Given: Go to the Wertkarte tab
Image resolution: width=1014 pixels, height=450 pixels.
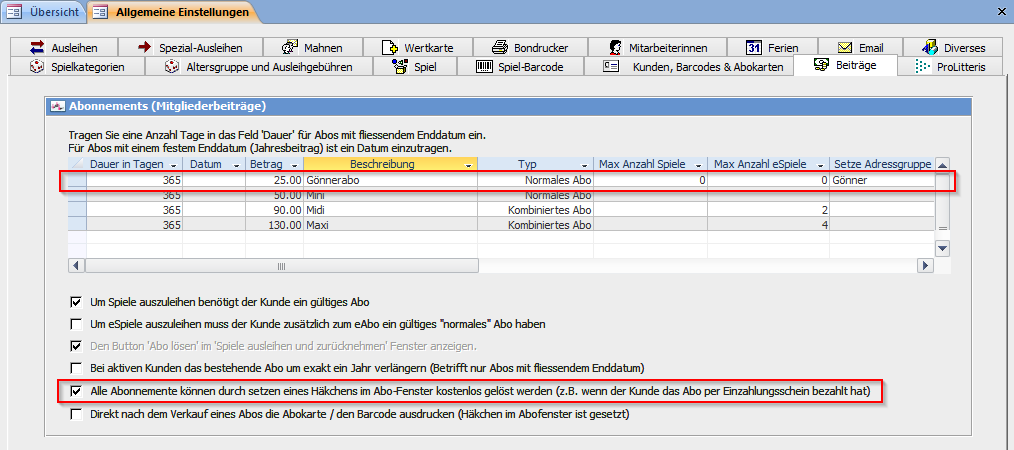Looking at the screenshot, I should coord(418,47).
